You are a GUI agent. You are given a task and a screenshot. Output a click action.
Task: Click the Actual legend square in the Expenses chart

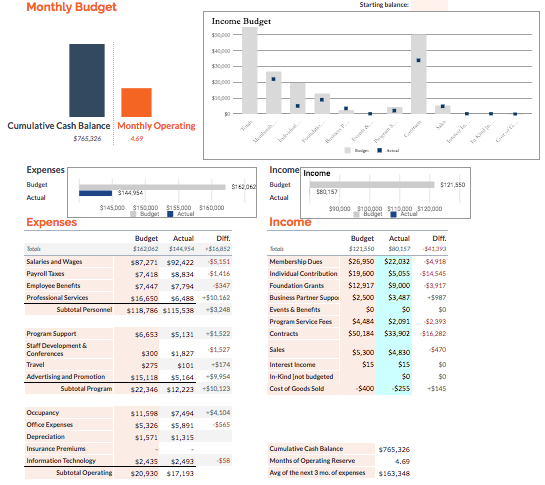170,214
